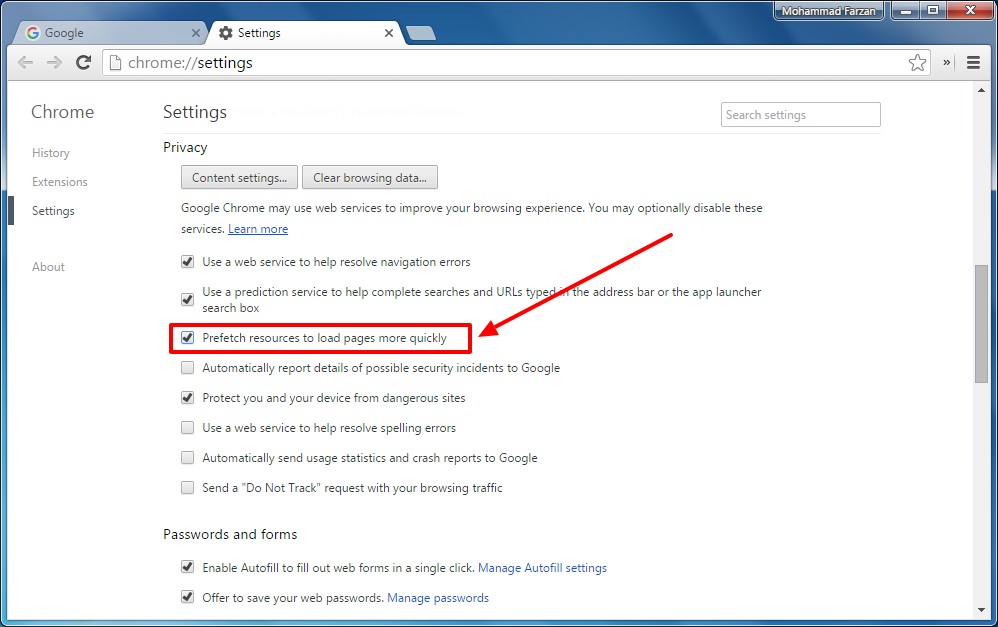The image size is (998, 627).
Task: Open Content settings dialog
Action: point(239,178)
